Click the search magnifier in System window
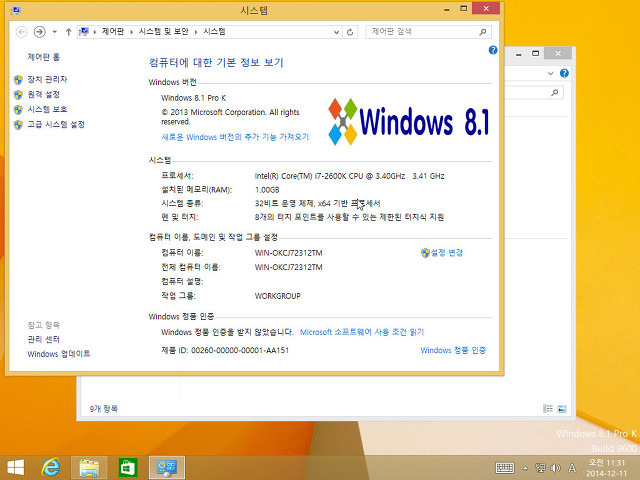This screenshot has height=480, width=640. (x=483, y=31)
